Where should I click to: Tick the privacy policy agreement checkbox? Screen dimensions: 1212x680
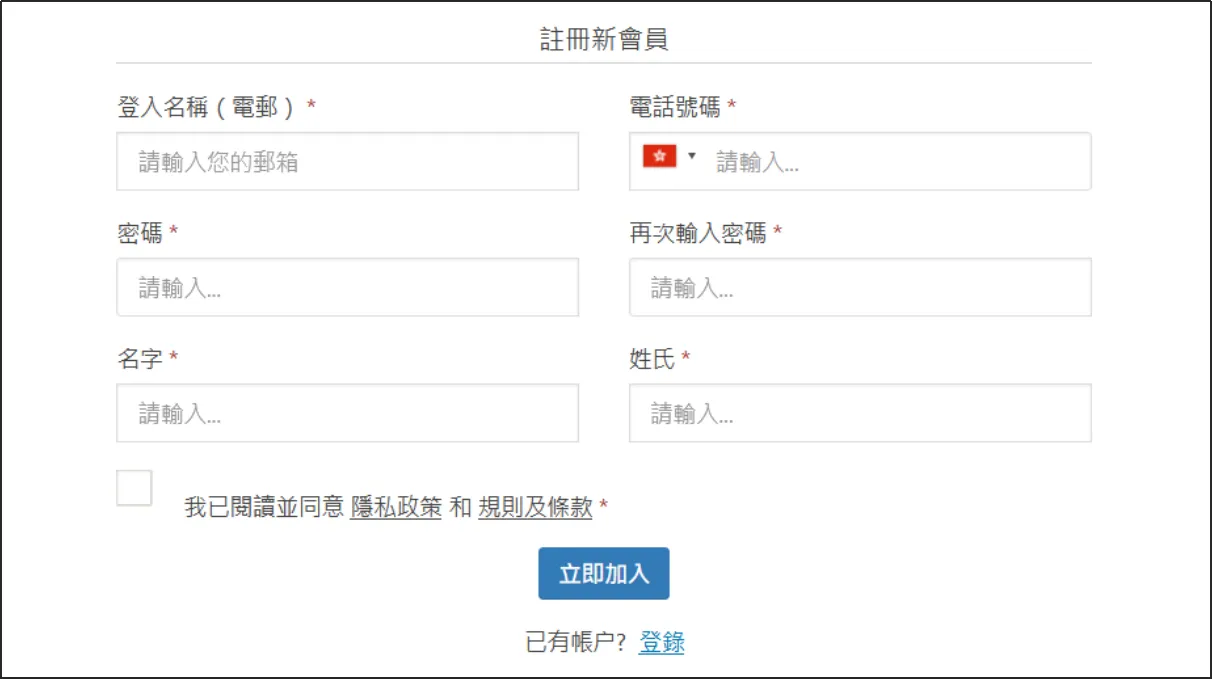[x=134, y=488]
